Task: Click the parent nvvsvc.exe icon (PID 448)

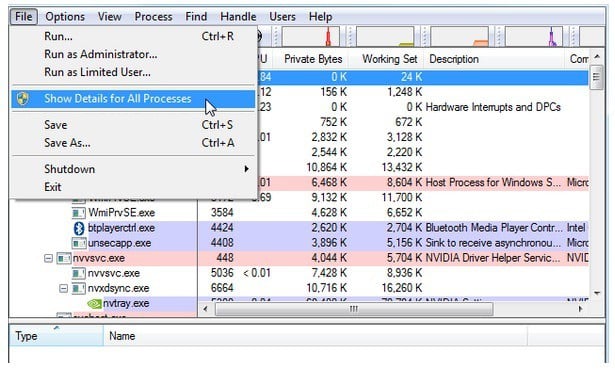Action: [x=64, y=258]
